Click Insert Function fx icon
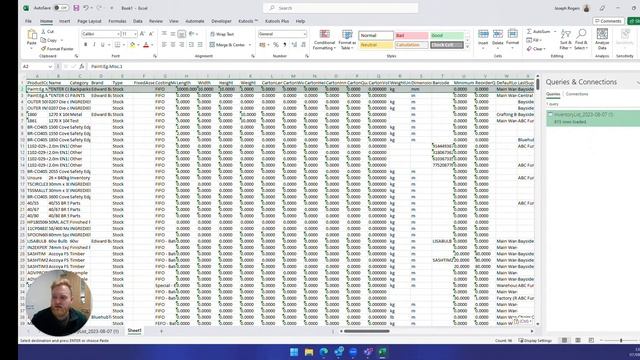This screenshot has height=360, width=640. 82,66
